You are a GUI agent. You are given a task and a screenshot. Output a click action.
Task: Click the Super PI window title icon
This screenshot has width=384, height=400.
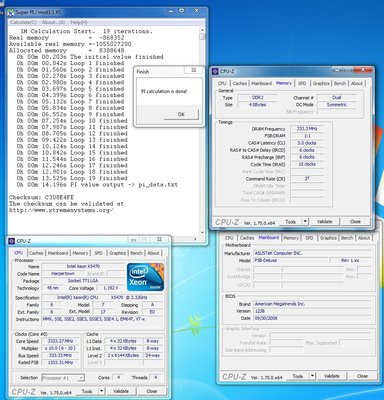[11, 13]
